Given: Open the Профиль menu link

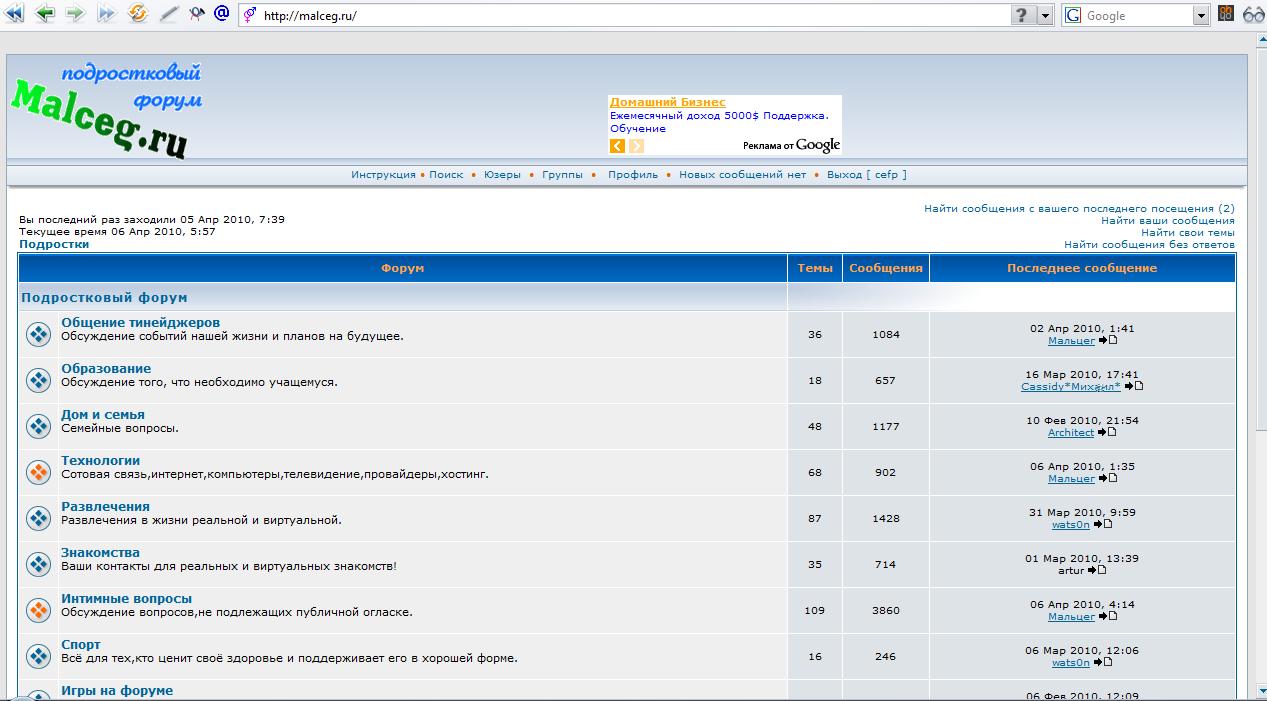Looking at the screenshot, I should 633,175.
